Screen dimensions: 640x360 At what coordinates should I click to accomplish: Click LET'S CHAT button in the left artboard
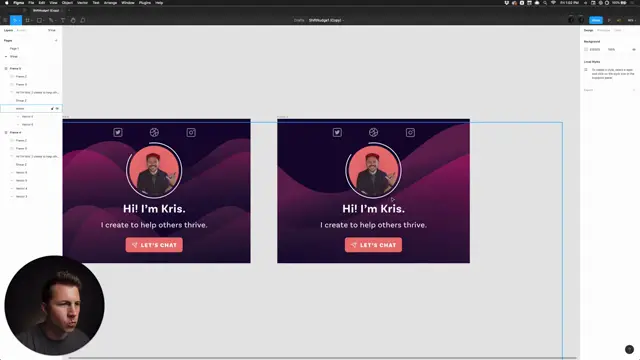[154, 245]
